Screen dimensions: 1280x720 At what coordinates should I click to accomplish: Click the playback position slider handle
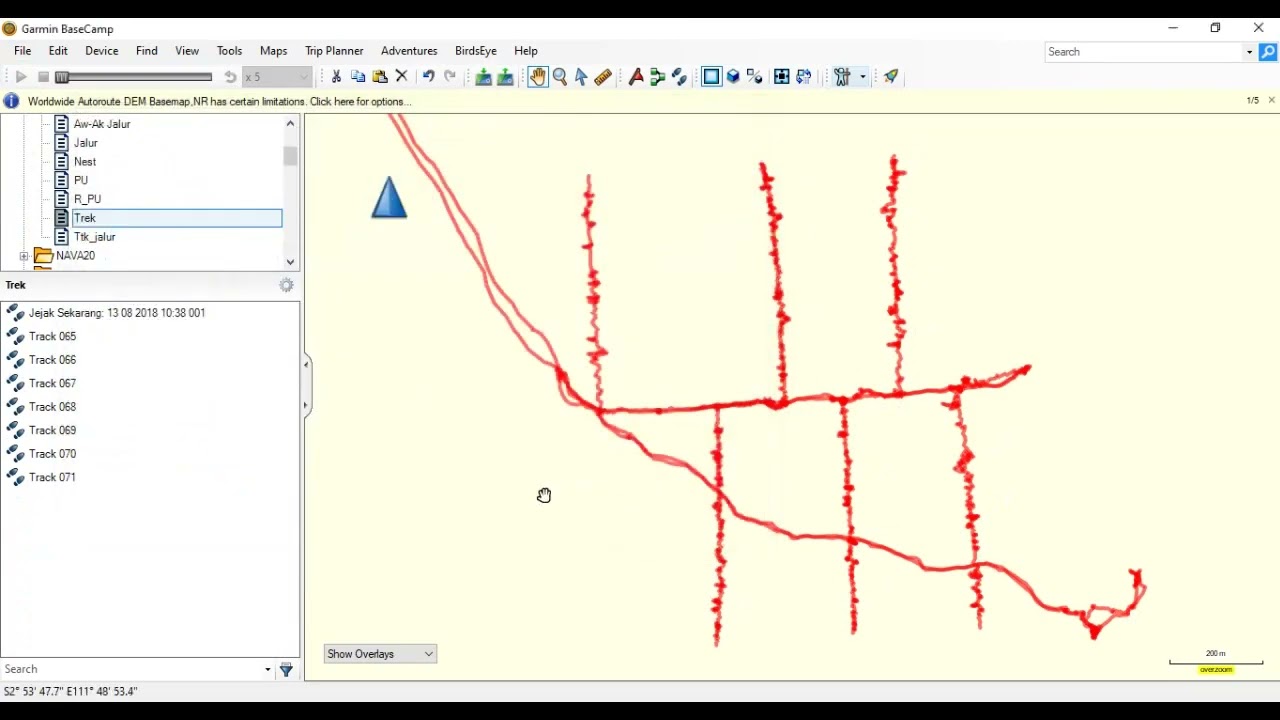click(x=62, y=77)
